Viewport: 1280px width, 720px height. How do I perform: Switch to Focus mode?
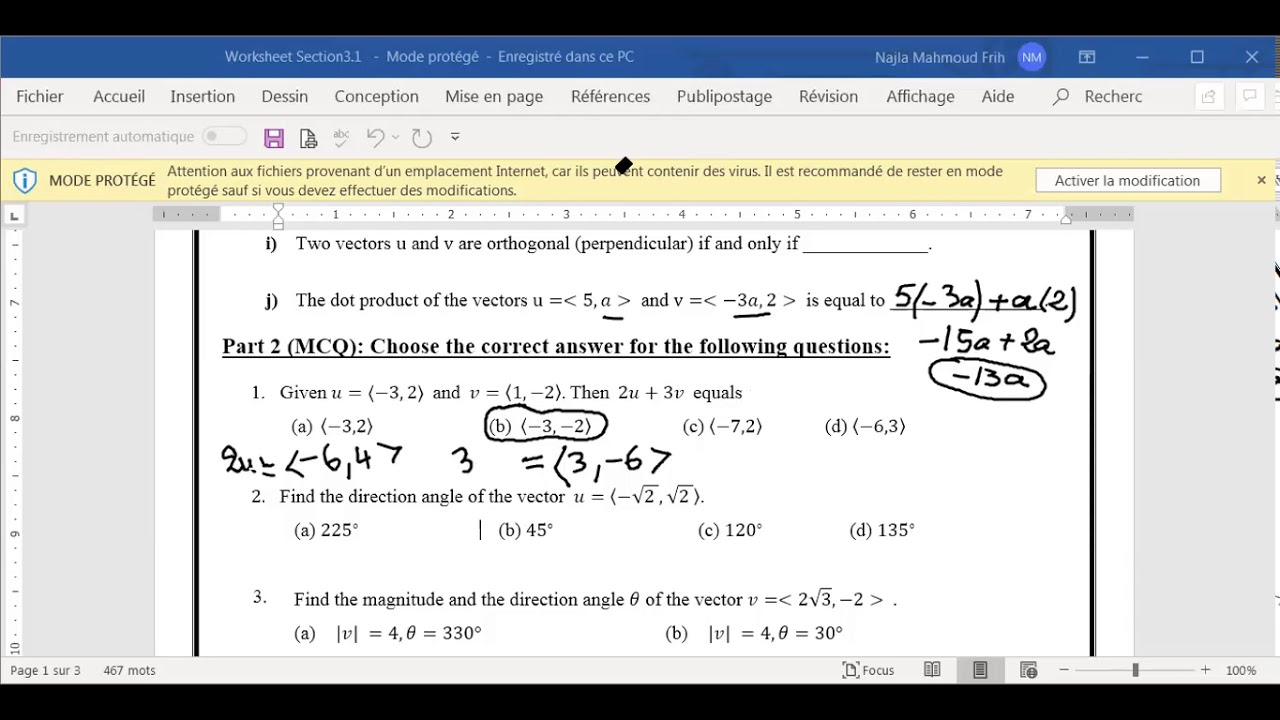[869, 670]
